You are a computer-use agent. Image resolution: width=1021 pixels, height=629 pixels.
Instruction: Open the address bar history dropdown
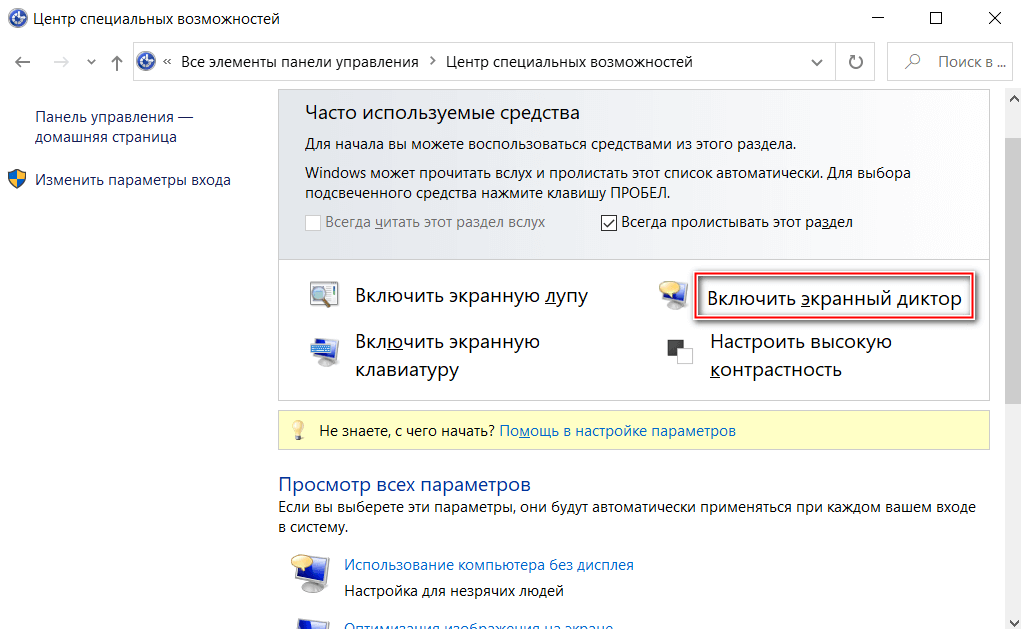[817, 62]
